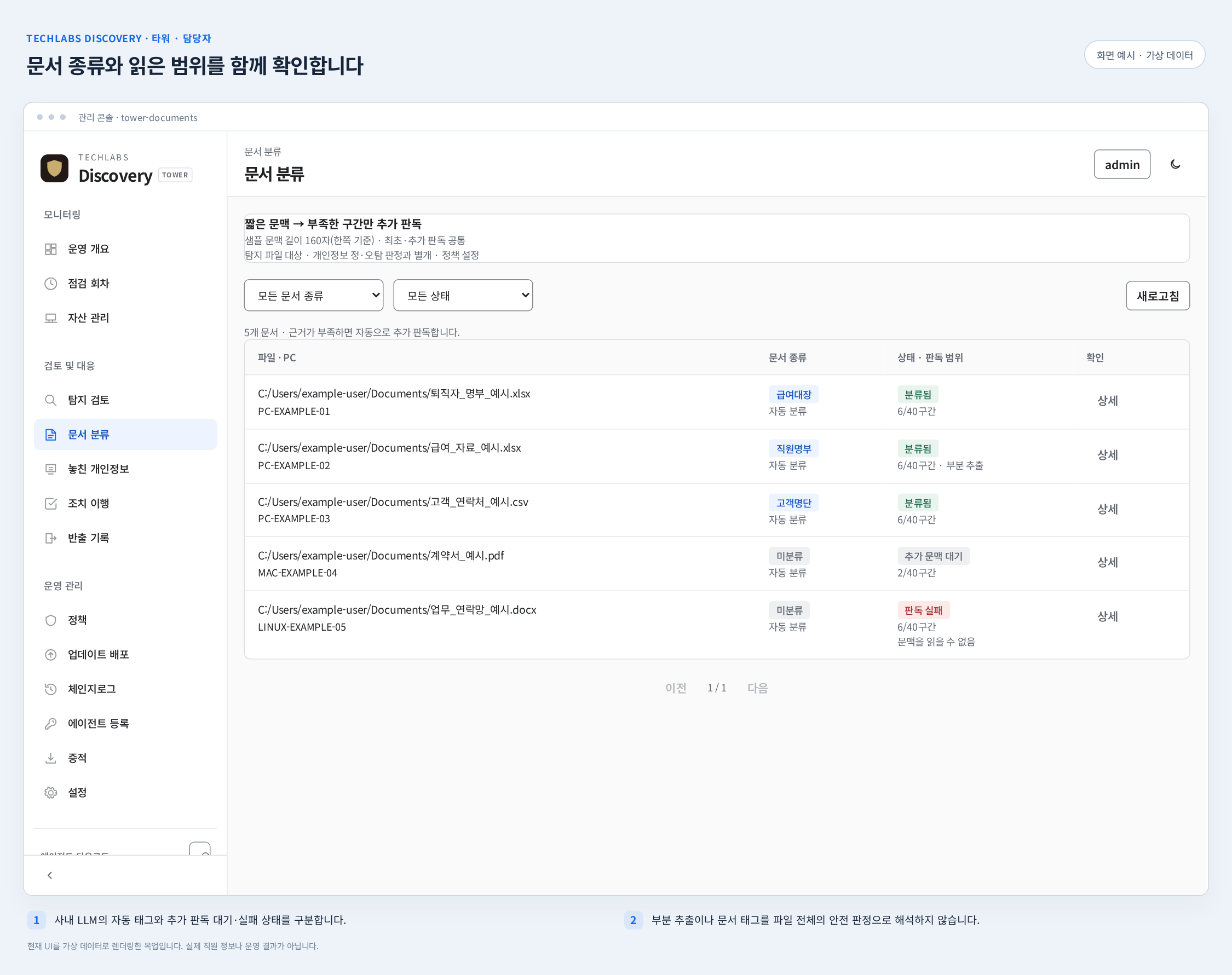Click the 급여대장 tag
This screenshot has width=1232, height=975.
click(793, 395)
